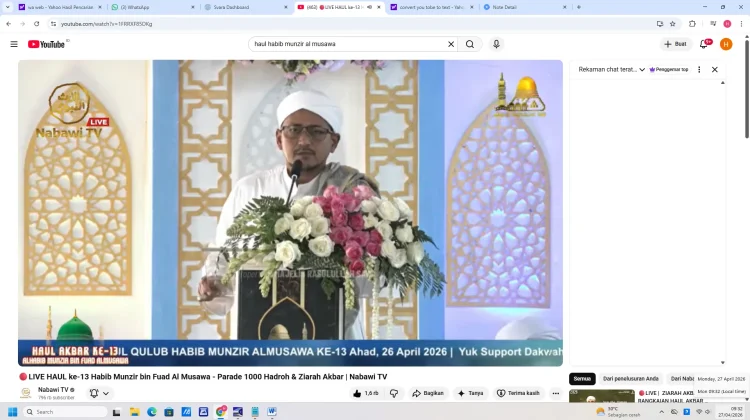Switch to the Yahoo Hasil Pencarian tab

pyautogui.click(x=60, y=7)
